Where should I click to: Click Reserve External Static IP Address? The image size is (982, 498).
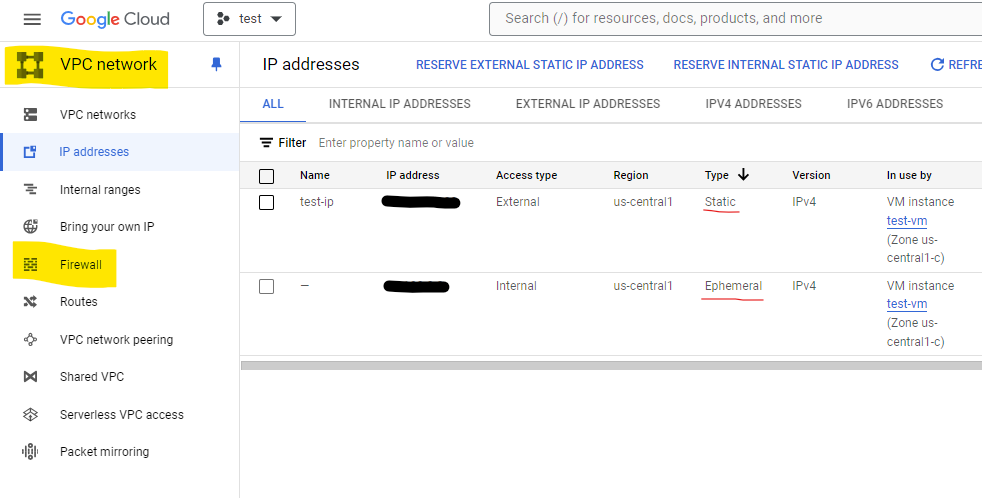pyautogui.click(x=530, y=65)
